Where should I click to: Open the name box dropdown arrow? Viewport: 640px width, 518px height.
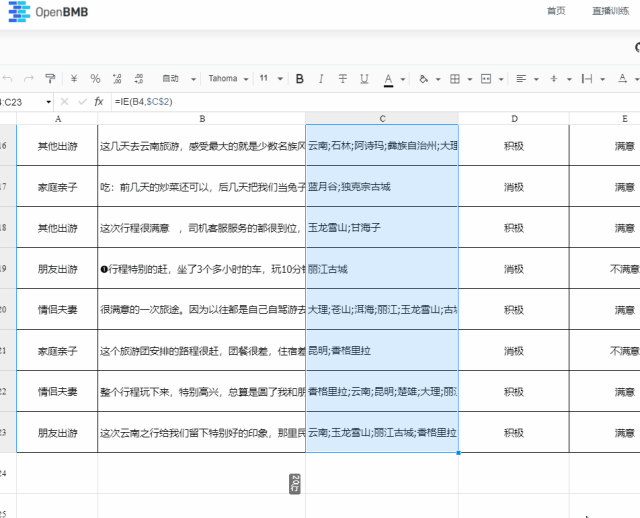point(49,102)
